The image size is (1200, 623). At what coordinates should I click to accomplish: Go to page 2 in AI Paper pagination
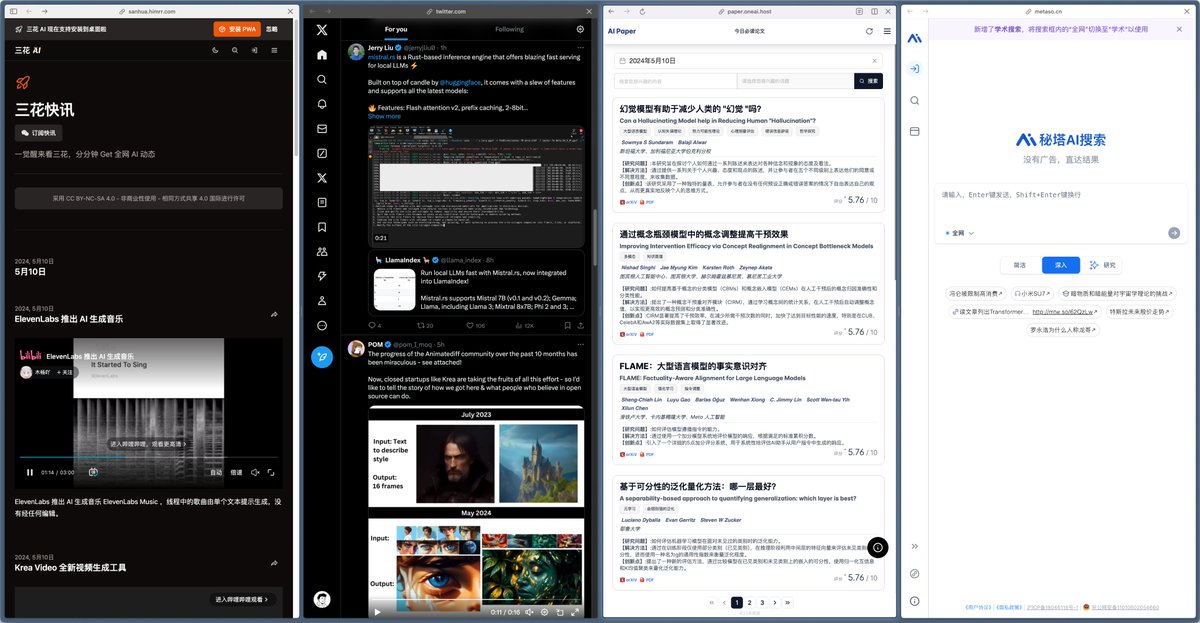750,602
